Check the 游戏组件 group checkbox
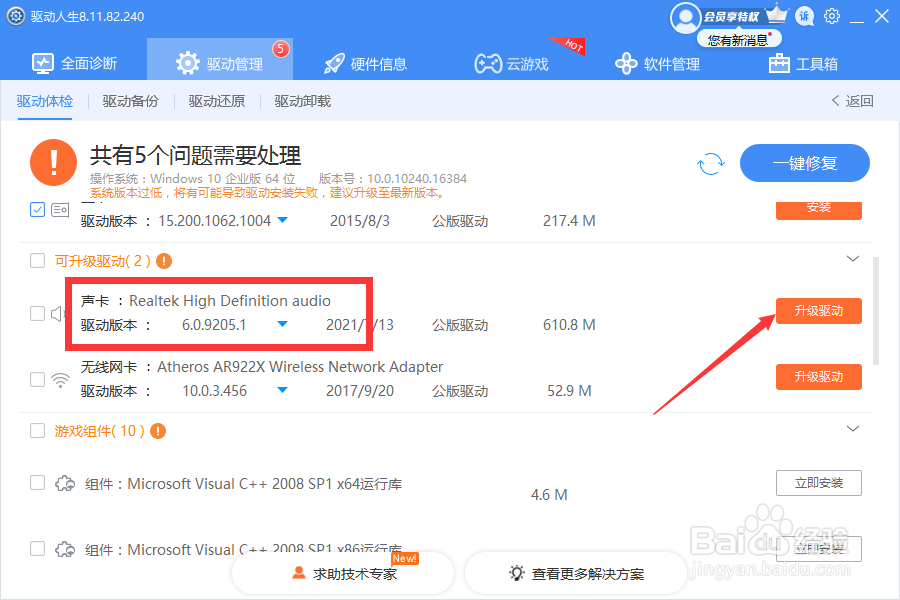The height and width of the screenshot is (600, 900). click(37, 431)
